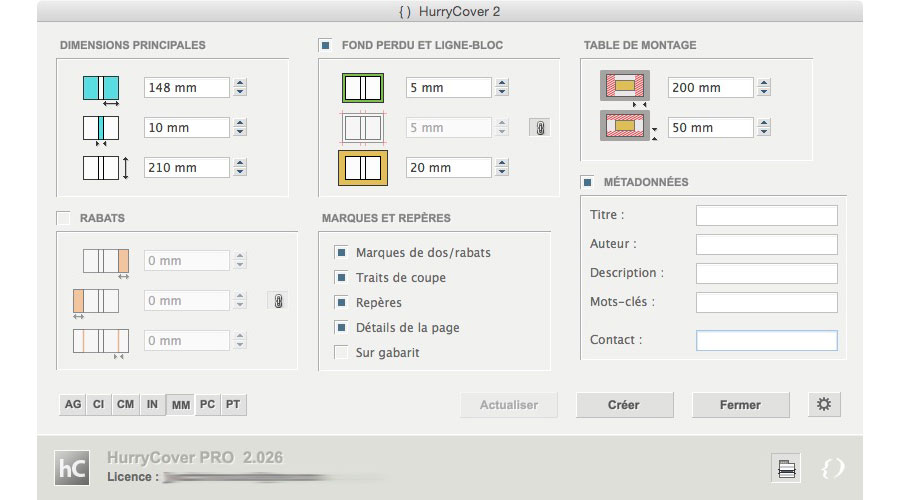The image size is (900, 500).
Task: Click the Mots-clés input field
Action: coord(767,303)
